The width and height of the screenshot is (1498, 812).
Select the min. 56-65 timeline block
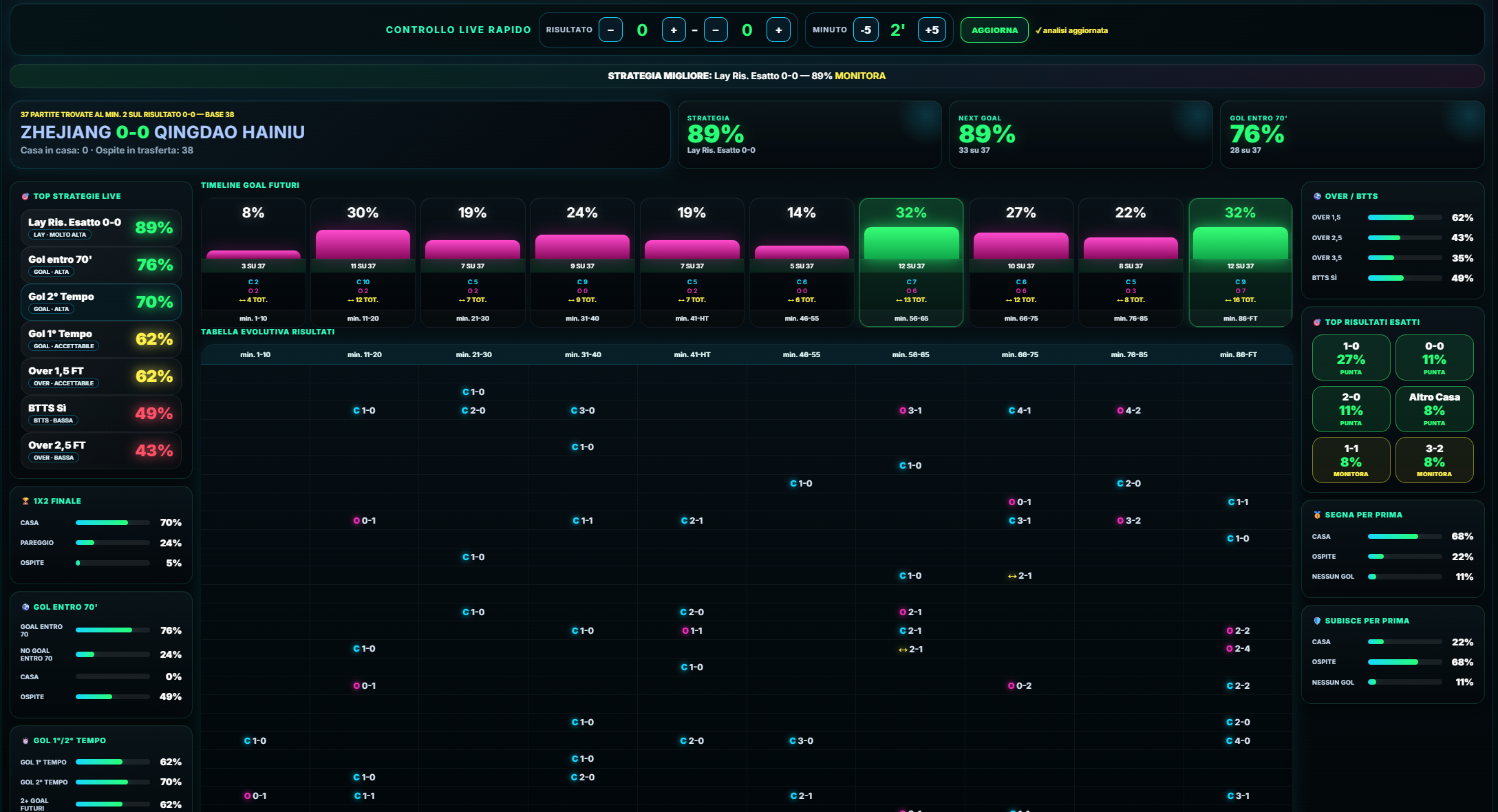tap(911, 262)
